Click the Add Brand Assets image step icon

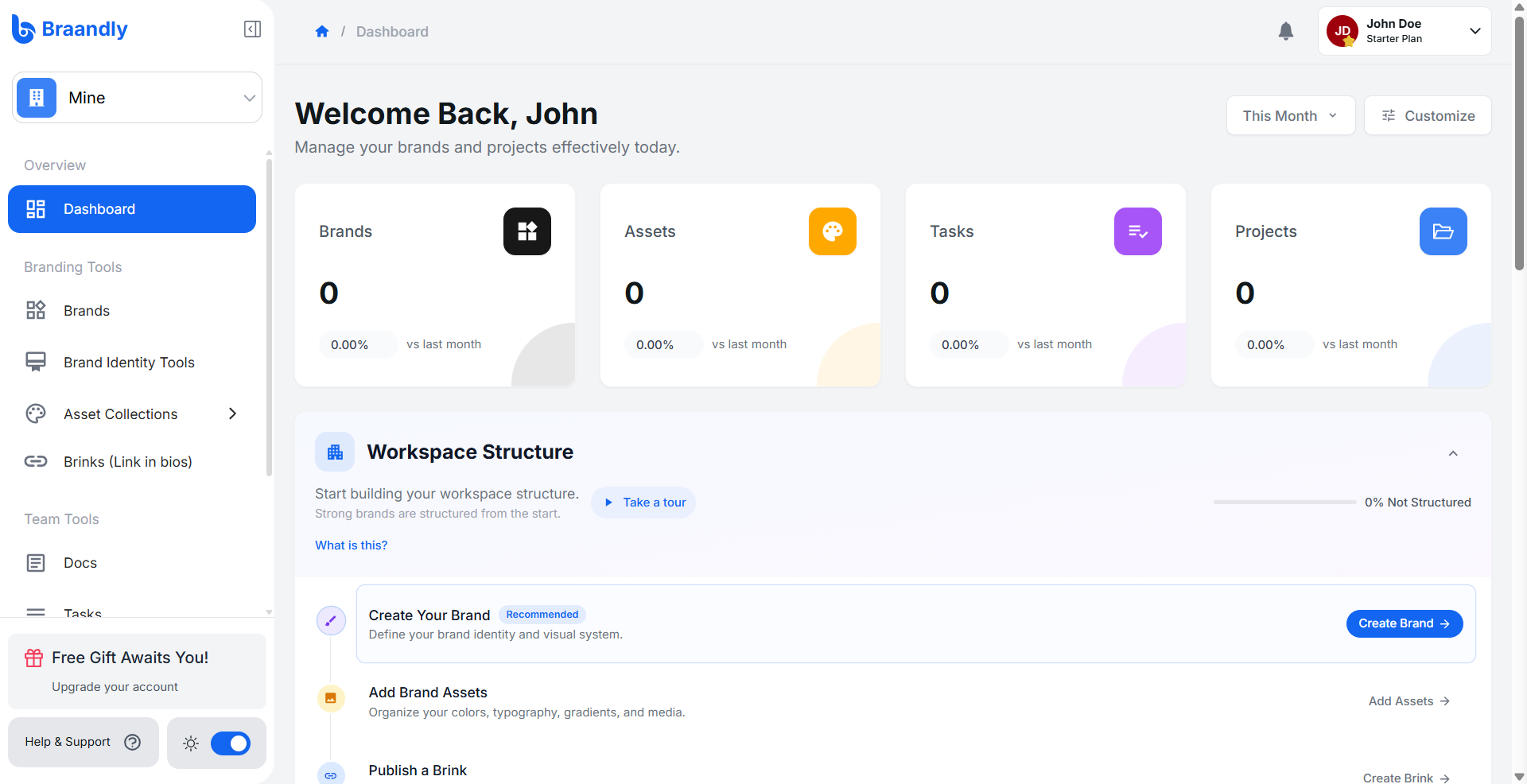click(331, 698)
